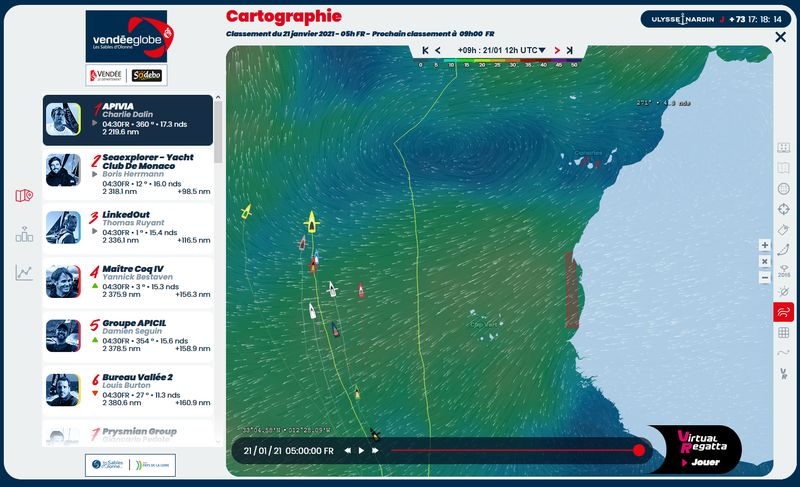The image size is (800, 487).
Task: Click Les Sables d'Olonne partner logo
Action: pyautogui.click(x=108, y=465)
